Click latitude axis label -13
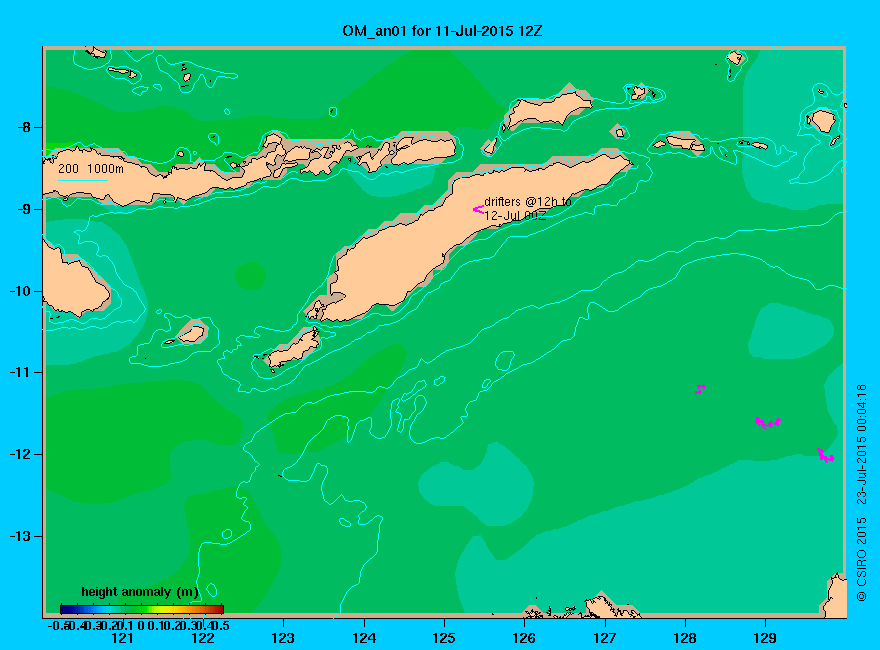The width and height of the screenshot is (880, 650). (x=20, y=536)
